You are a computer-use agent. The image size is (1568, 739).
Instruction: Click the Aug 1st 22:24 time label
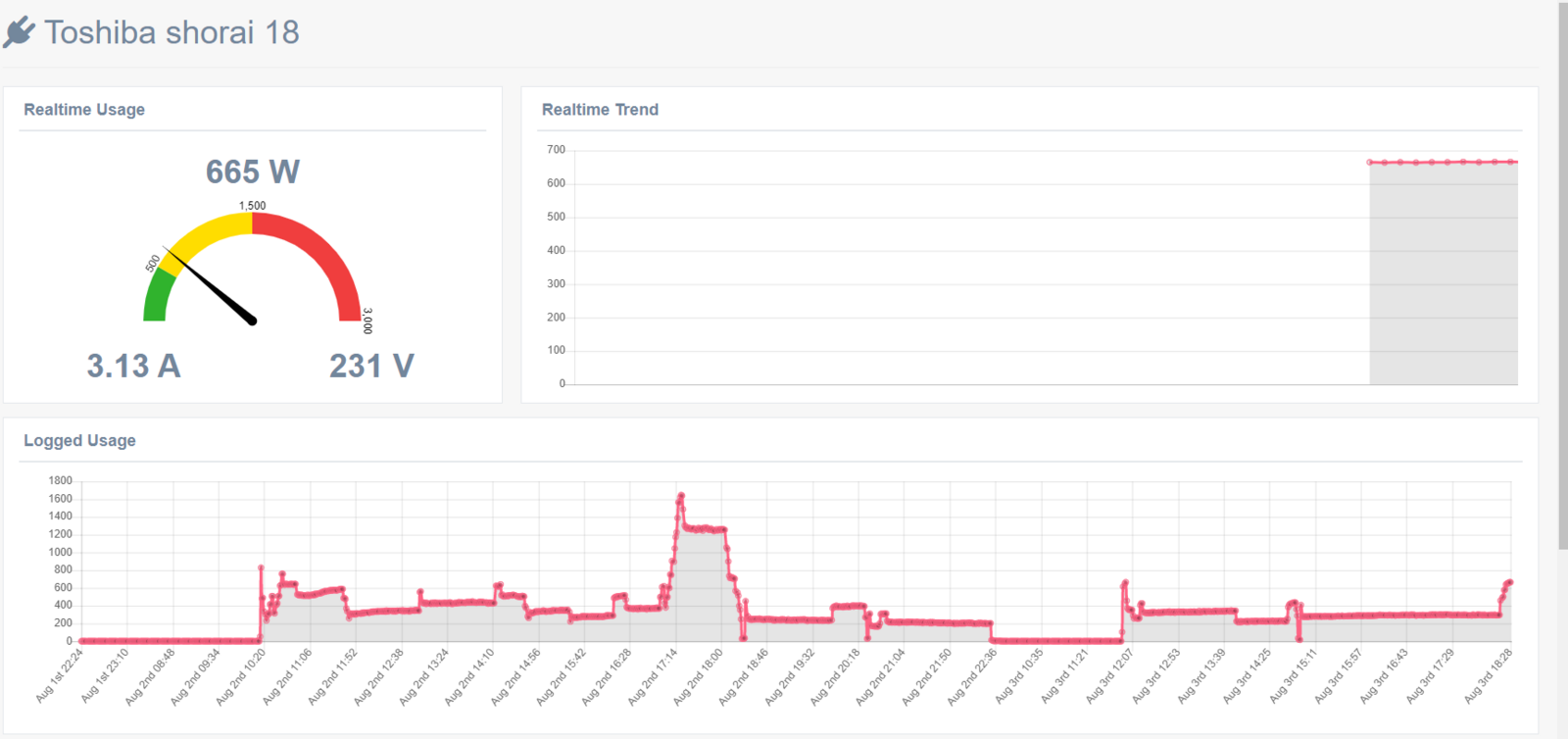click(60, 675)
